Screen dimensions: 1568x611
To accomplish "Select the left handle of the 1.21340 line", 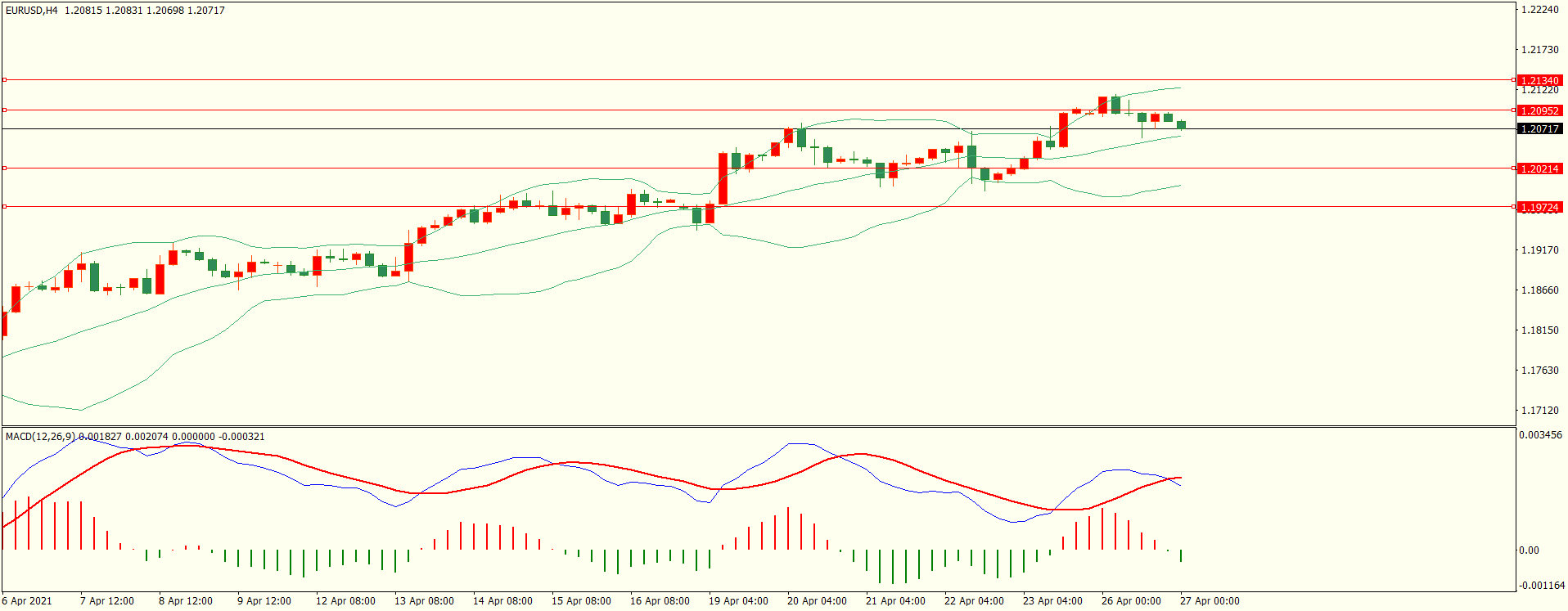I will tap(4, 80).
